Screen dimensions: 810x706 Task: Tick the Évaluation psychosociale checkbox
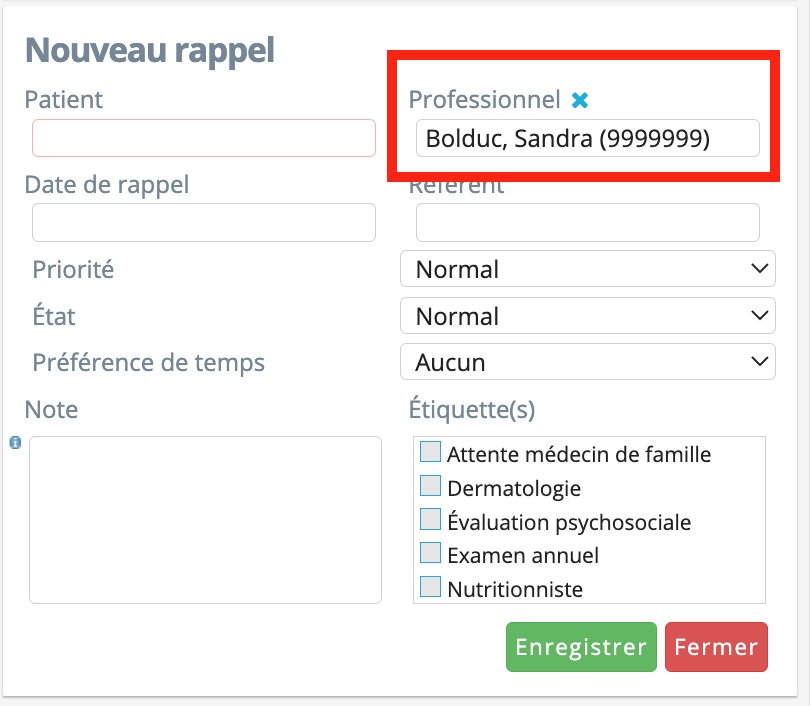430,519
